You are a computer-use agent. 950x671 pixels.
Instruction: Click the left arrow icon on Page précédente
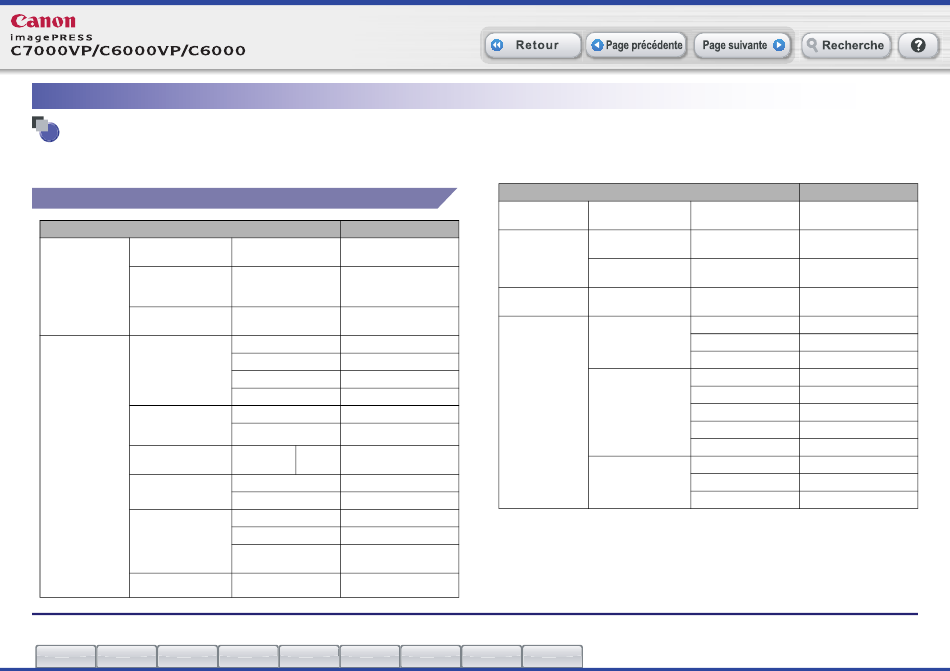click(596, 46)
